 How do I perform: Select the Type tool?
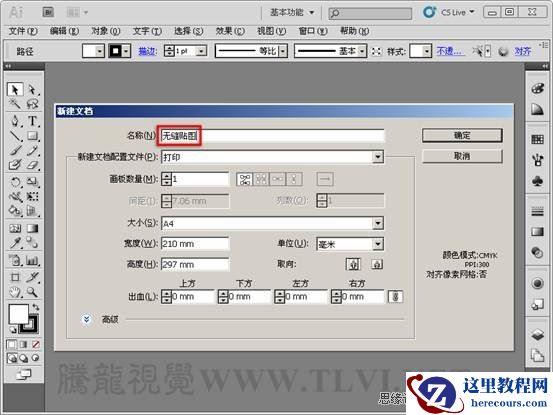pos(32,121)
